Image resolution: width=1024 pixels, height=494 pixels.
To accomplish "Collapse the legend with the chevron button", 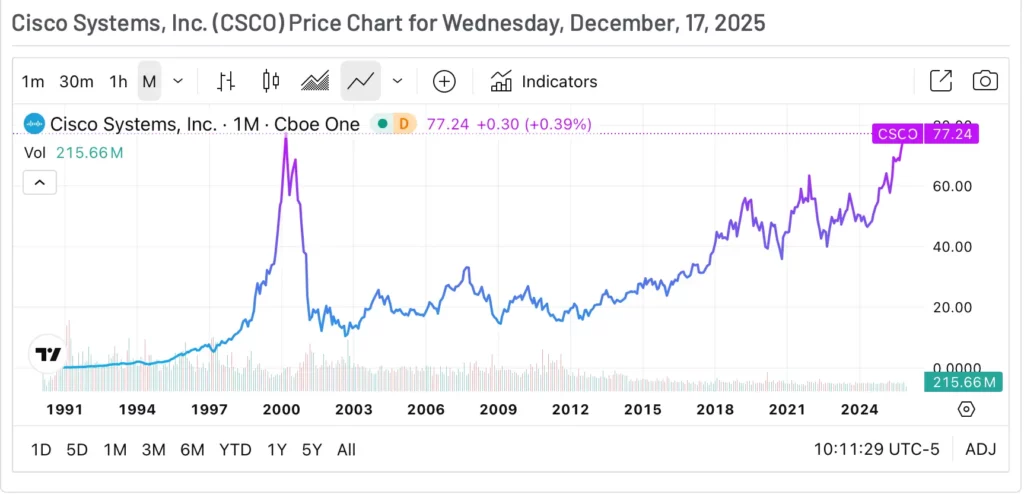I will click(x=39, y=183).
